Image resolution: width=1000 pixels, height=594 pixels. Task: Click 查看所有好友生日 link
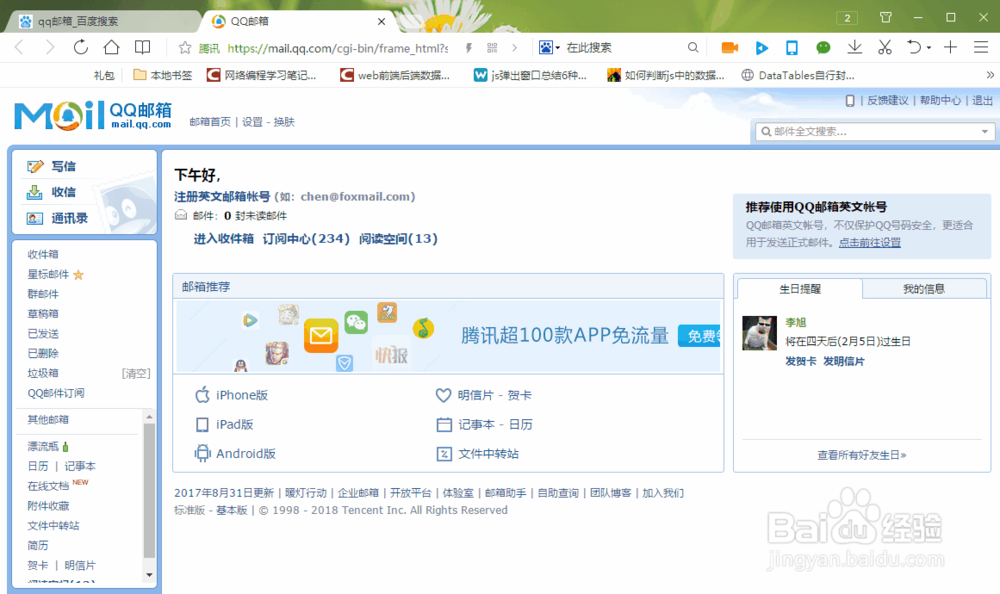point(862,455)
